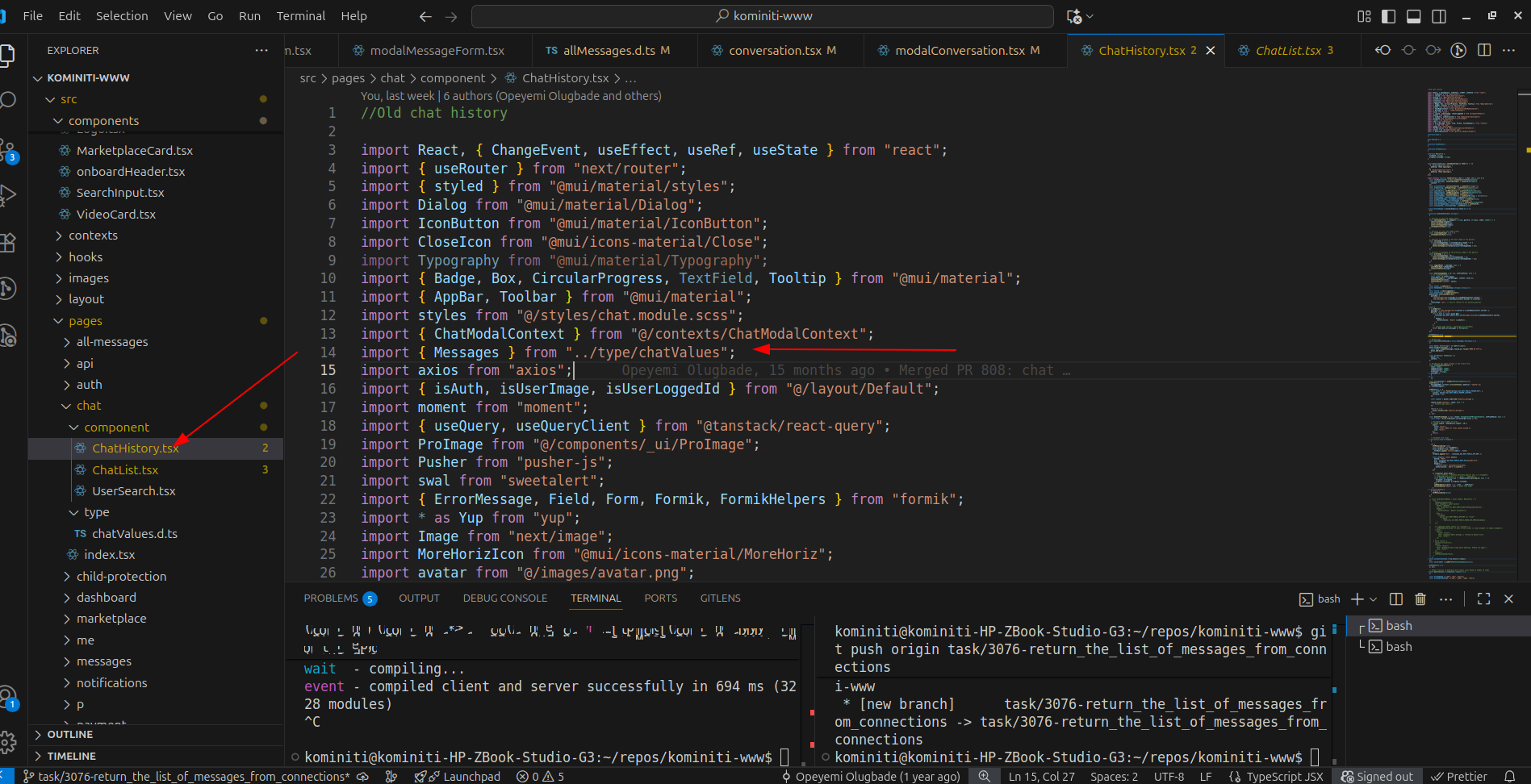Click the Prettier status bar button
Image resolution: width=1531 pixels, height=784 pixels.
click(1459, 776)
